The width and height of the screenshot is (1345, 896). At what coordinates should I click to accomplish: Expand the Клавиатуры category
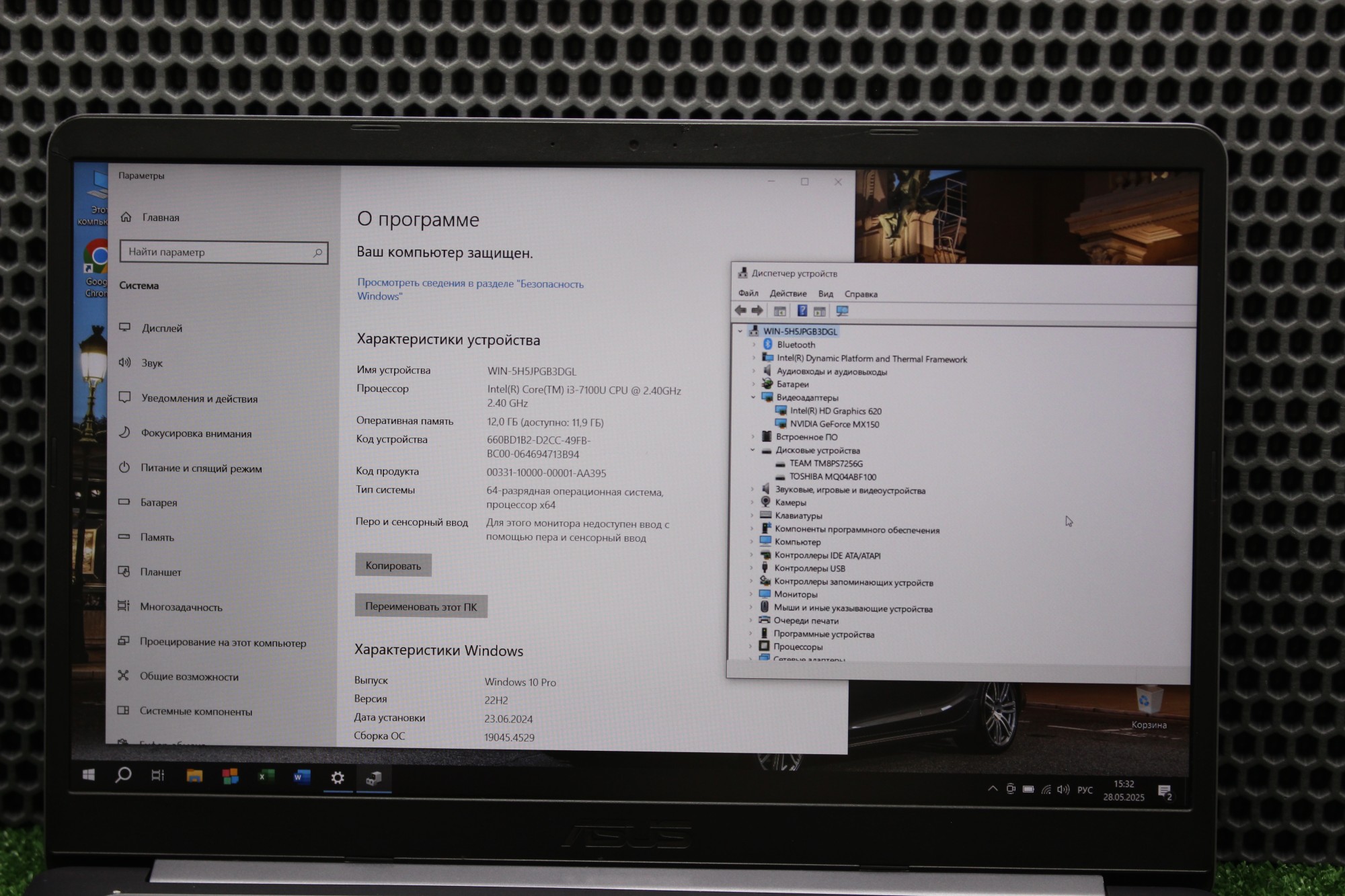click(x=752, y=516)
